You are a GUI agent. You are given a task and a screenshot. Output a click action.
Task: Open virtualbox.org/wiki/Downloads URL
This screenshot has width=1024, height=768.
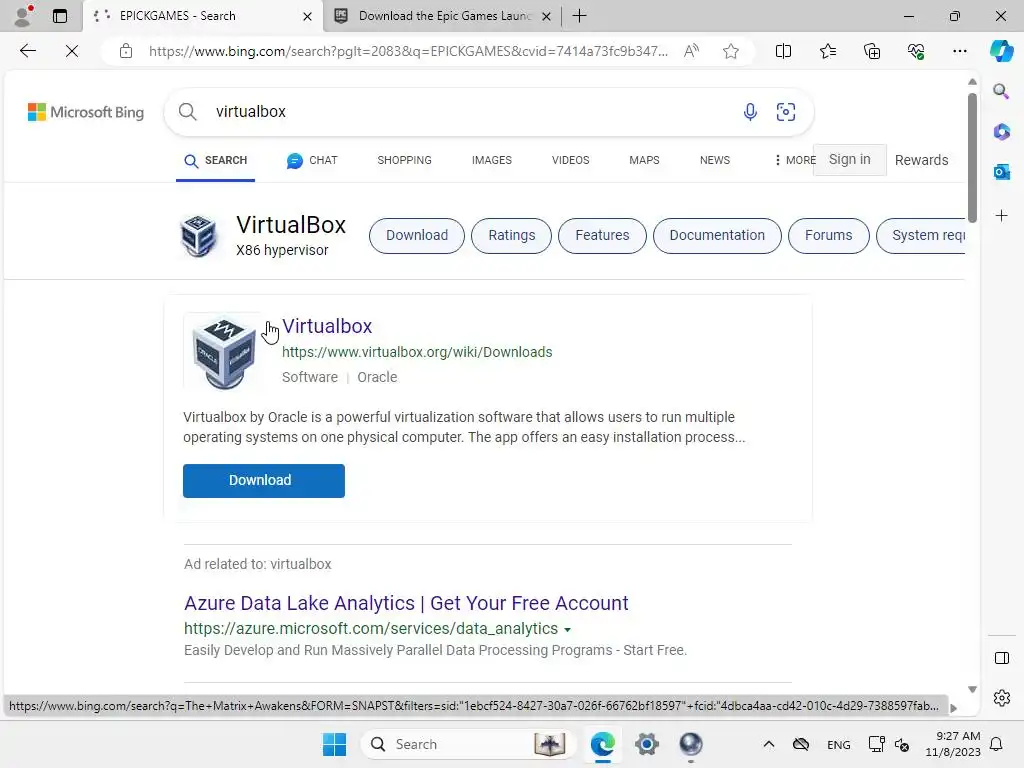tap(417, 352)
